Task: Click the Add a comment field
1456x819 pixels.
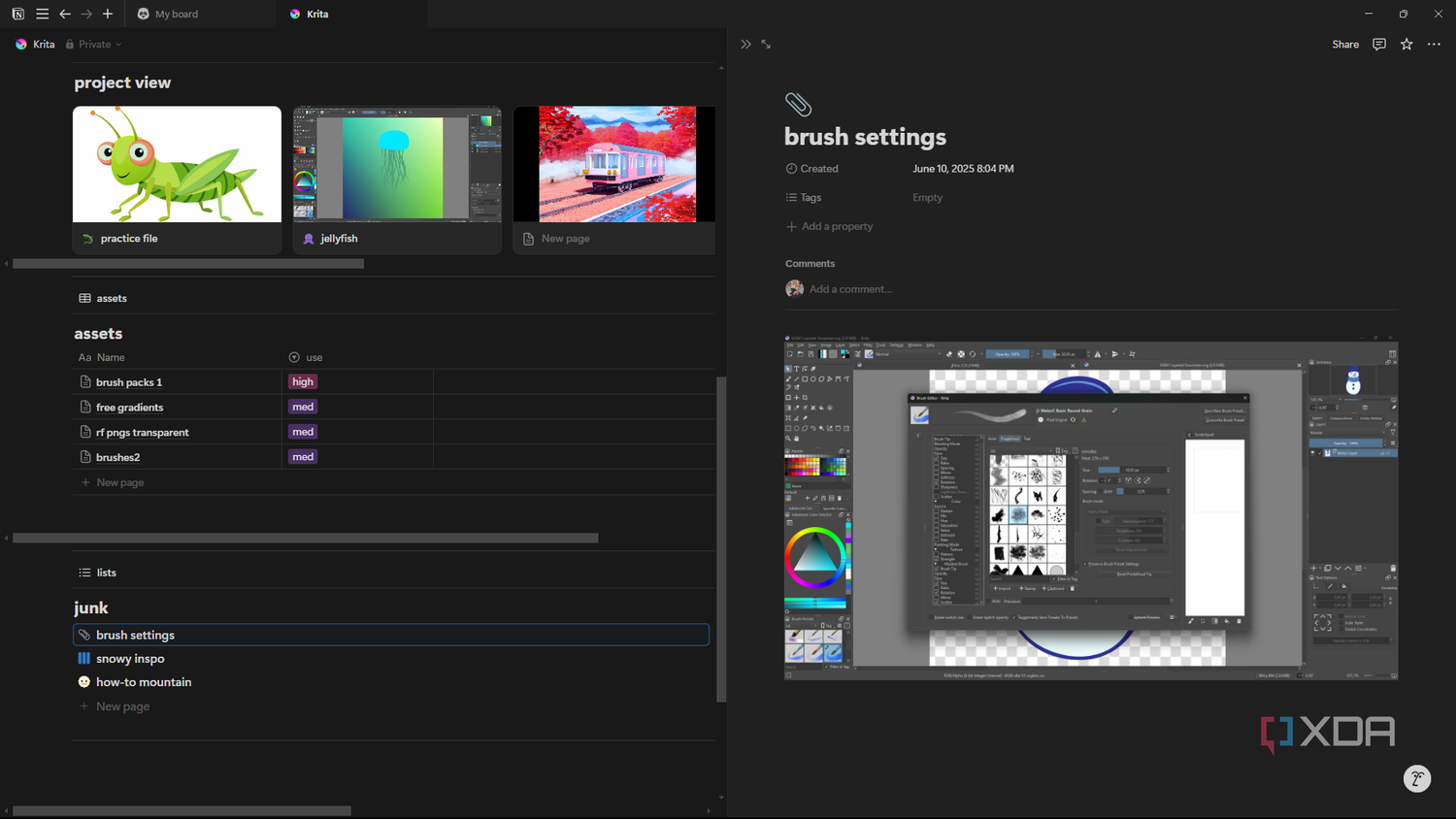Action: tap(850, 289)
